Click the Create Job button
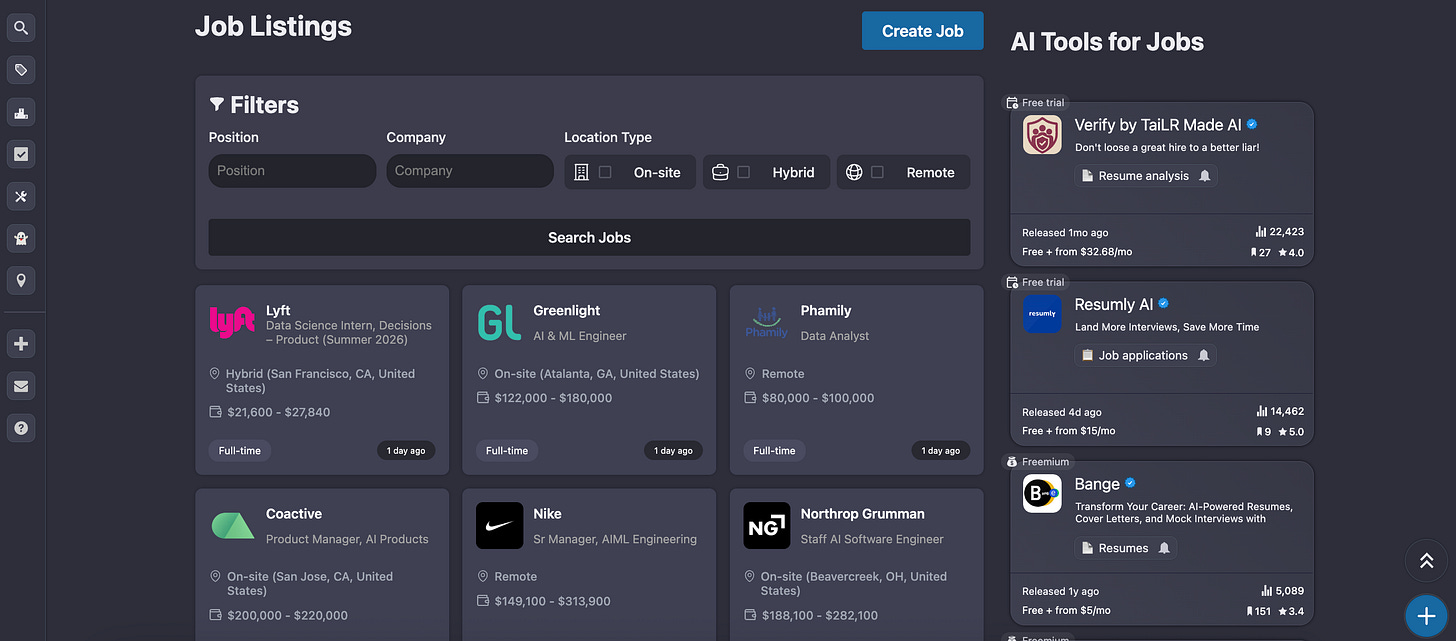 click(x=922, y=31)
